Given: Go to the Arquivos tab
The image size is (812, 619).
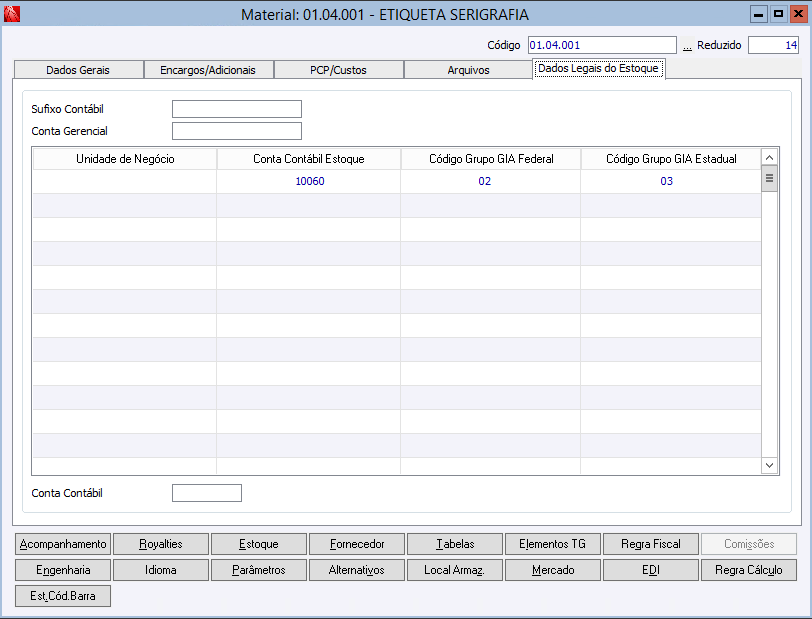Looking at the screenshot, I should point(468,70).
